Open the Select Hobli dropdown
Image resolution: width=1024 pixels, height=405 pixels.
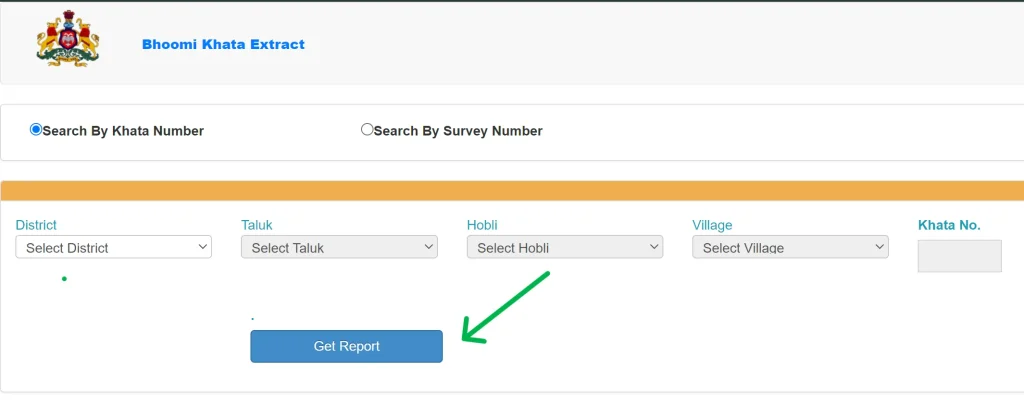tap(565, 247)
